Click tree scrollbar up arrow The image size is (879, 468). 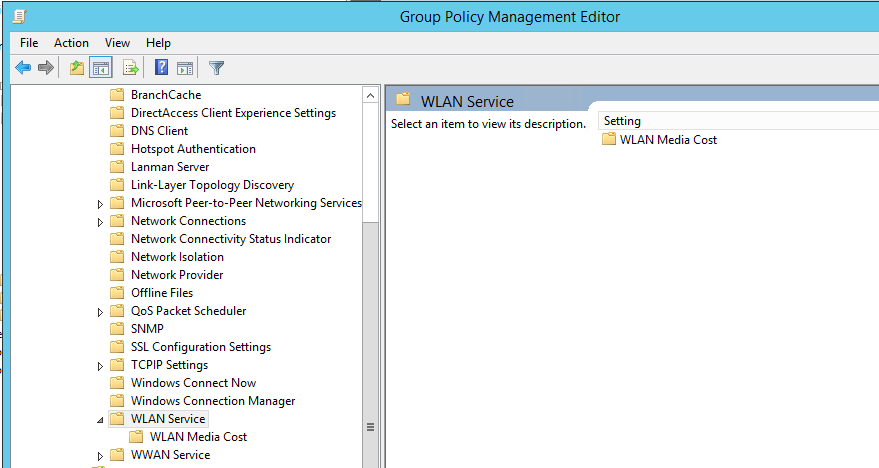pos(370,96)
